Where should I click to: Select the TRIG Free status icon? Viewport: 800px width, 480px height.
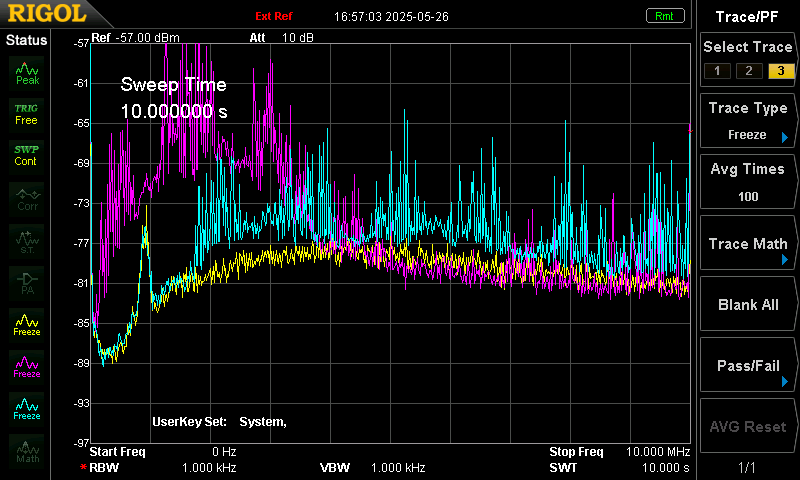[x=27, y=115]
